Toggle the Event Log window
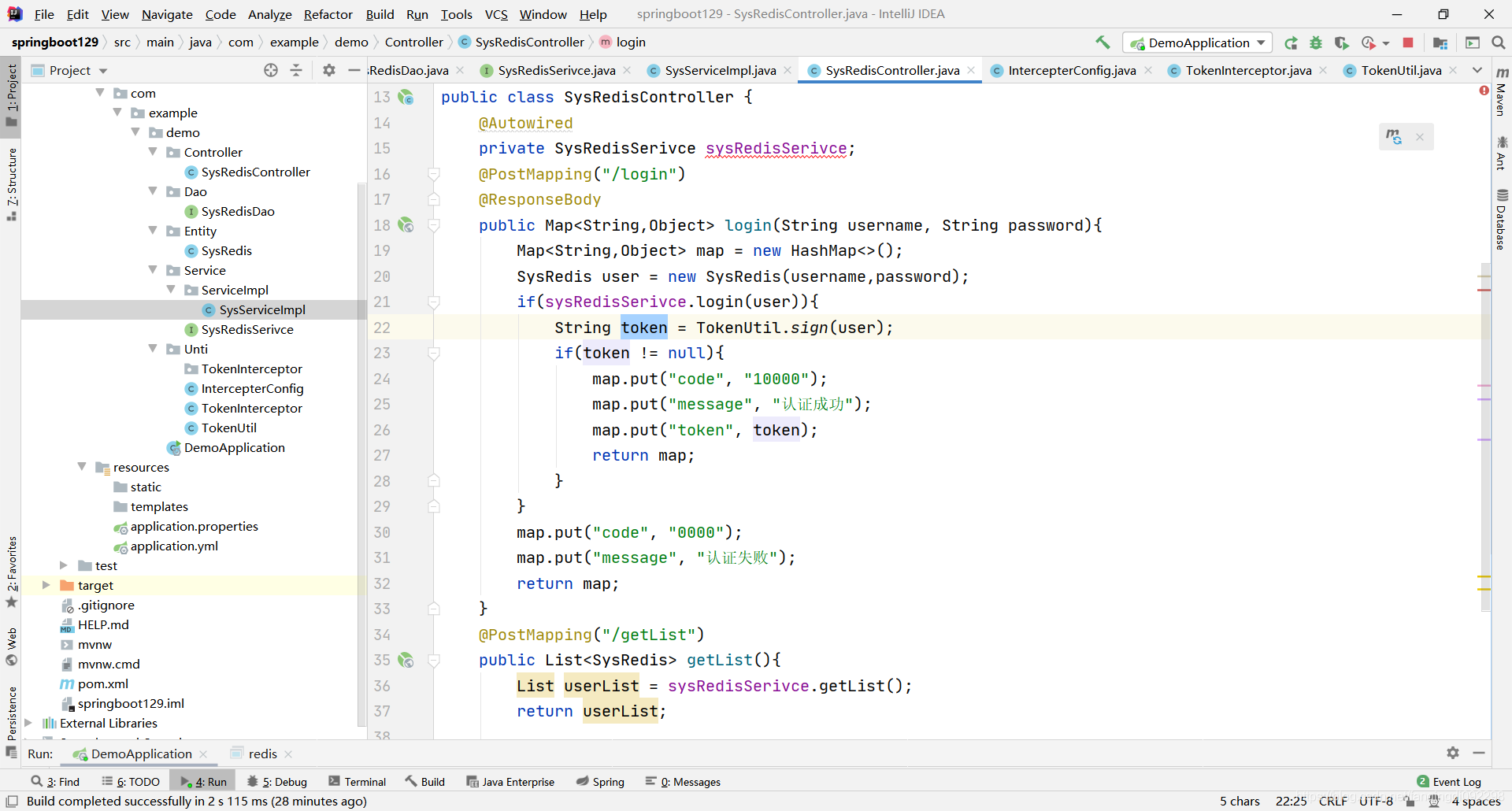This screenshot has width=1512, height=811. [x=1449, y=781]
